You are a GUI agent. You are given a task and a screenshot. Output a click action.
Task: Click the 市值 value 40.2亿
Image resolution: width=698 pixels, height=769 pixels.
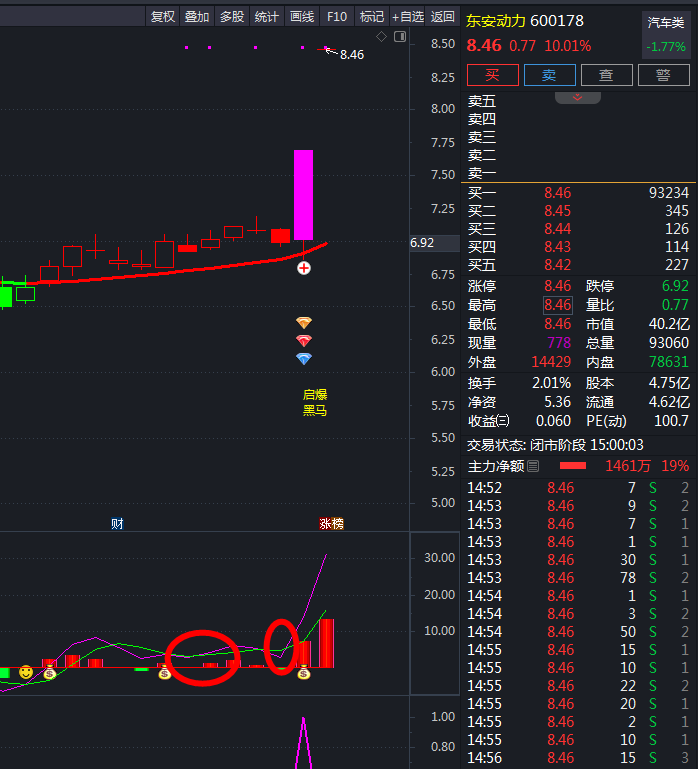point(669,324)
